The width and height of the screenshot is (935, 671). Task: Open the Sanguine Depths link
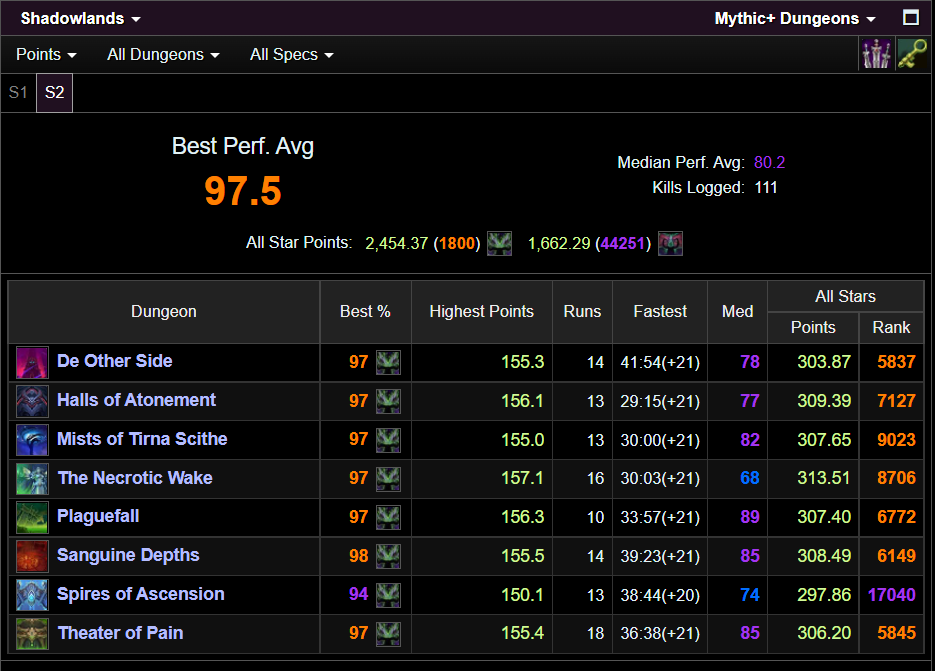(x=128, y=555)
